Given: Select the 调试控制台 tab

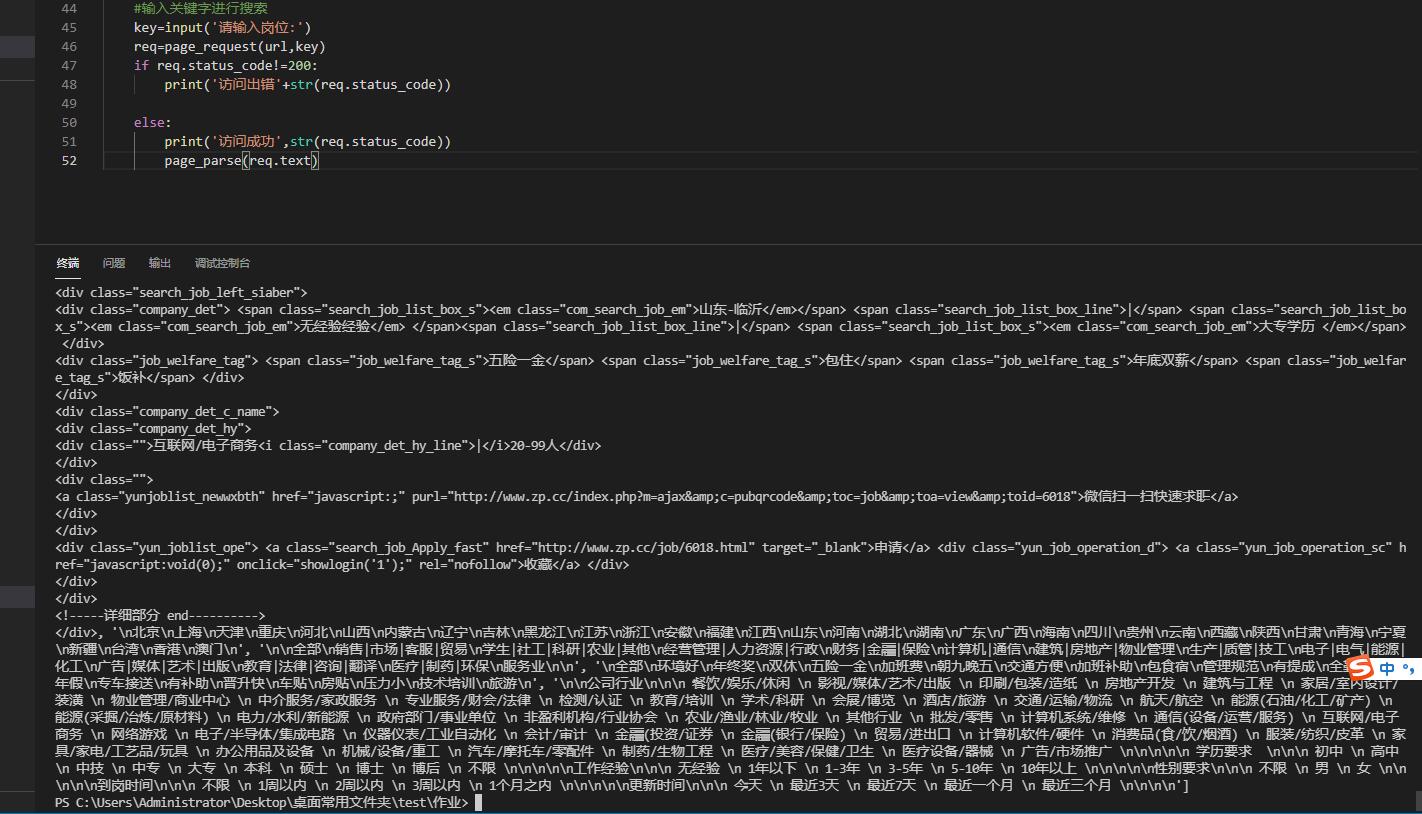Looking at the screenshot, I should point(221,263).
